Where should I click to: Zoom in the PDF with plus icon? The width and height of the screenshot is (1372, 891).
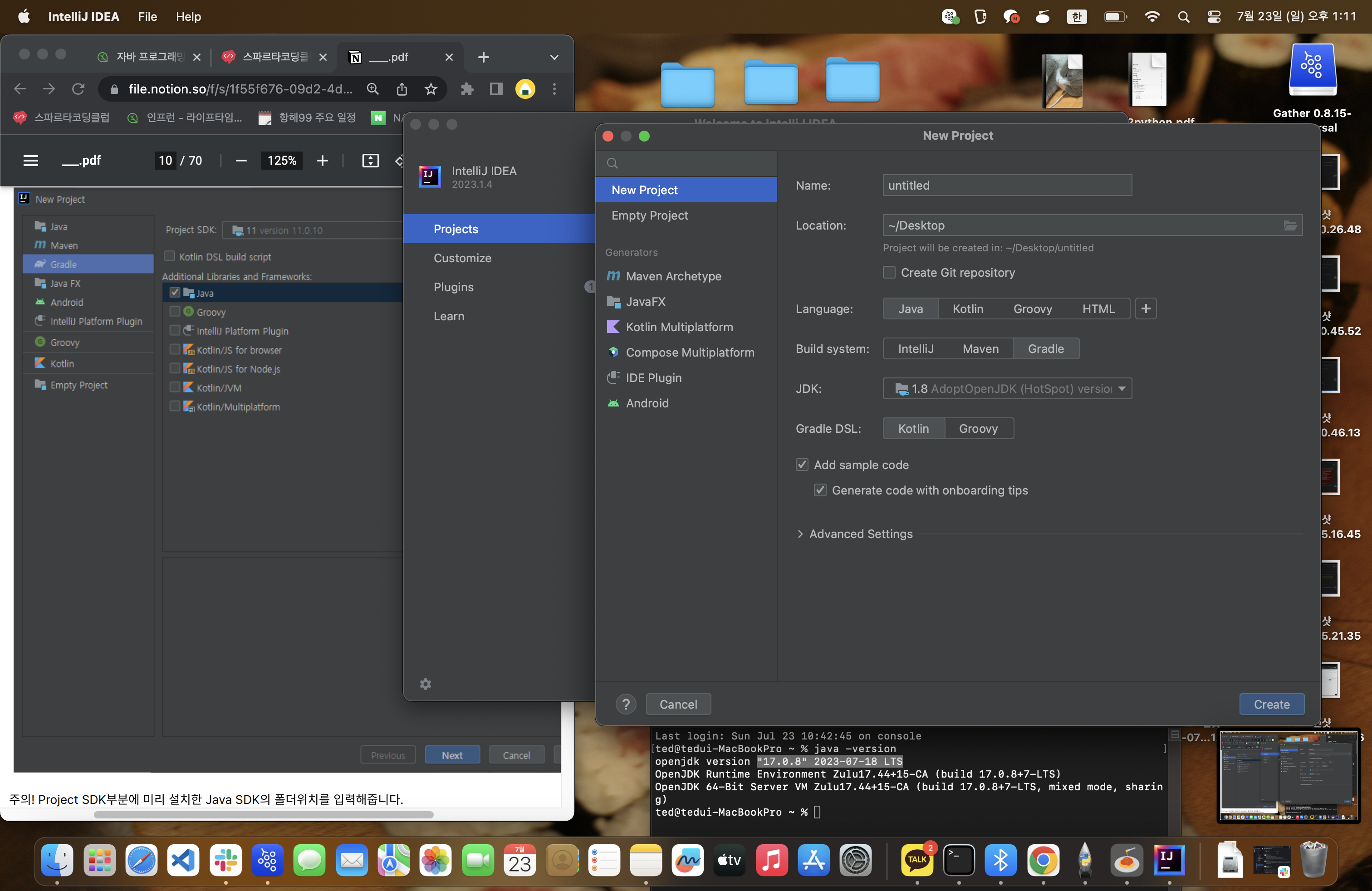pos(322,160)
